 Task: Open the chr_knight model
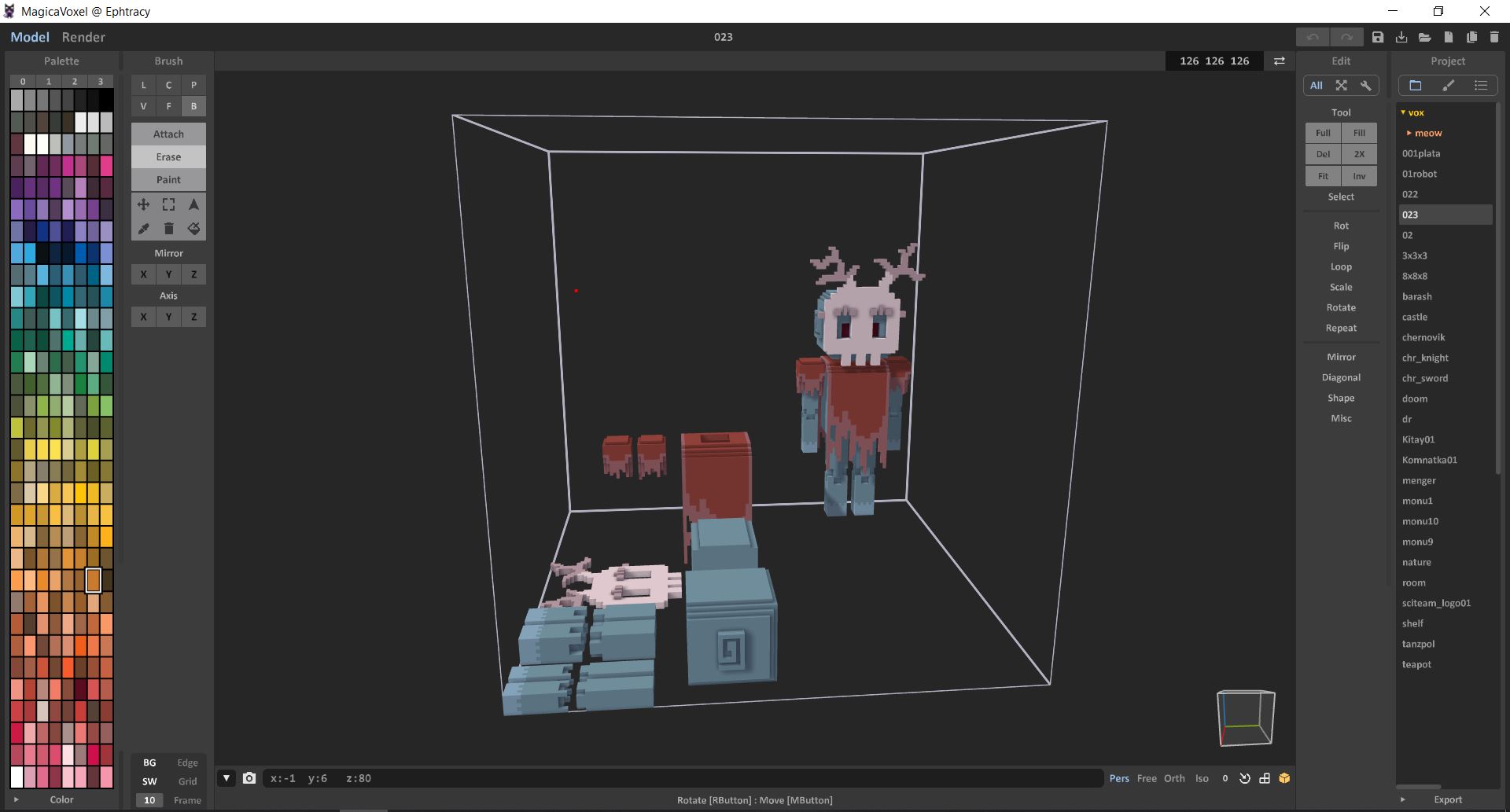click(x=1425, y=358)
